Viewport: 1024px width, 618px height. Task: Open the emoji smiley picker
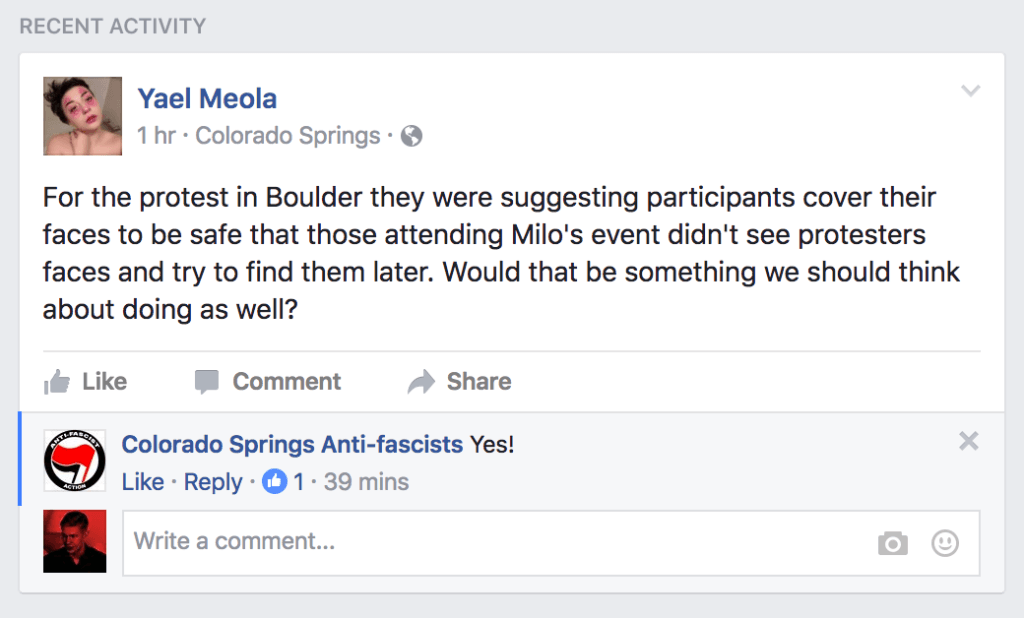click(x=945, y=543)
